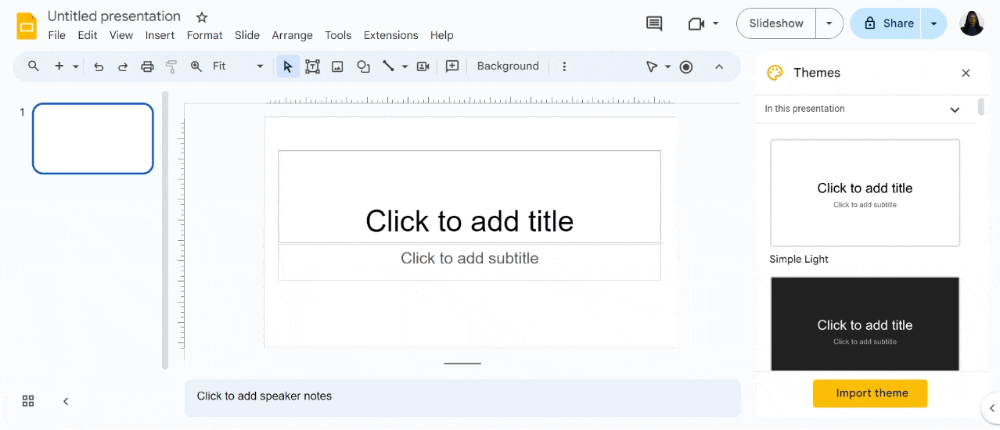Image resolution: width=1000 pixels, height=430 pixels.
Task: Click Import theme button
Action: pyautogui.click(x=870, y=393)
